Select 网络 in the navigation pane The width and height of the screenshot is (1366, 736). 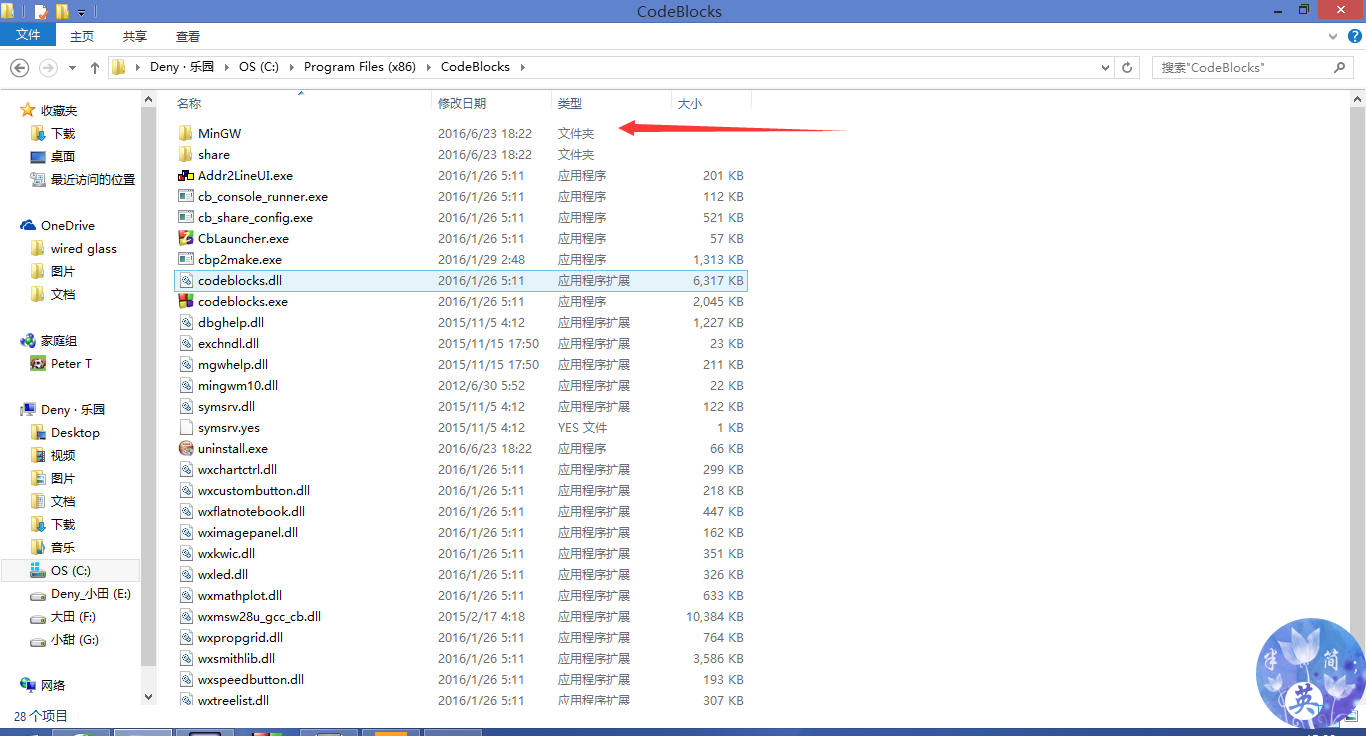(x=53, y=686)
